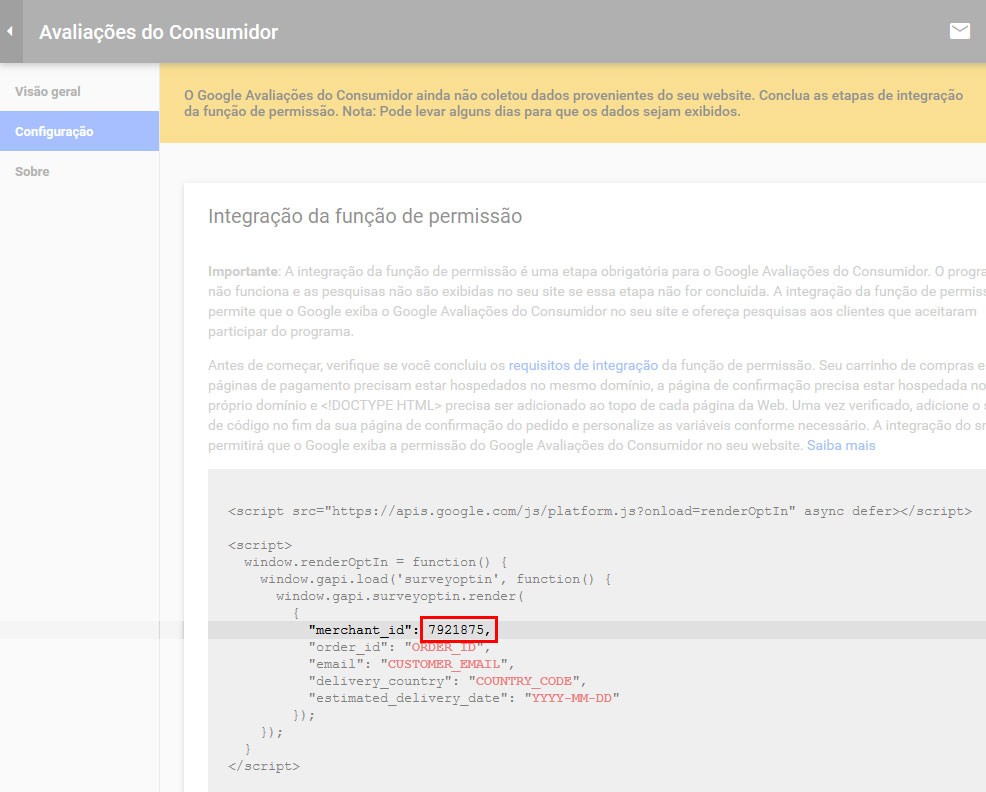Click the "estimated_delivery_date" key in code
The width and height of the screenshot is (986, 792).
[408, 698]
